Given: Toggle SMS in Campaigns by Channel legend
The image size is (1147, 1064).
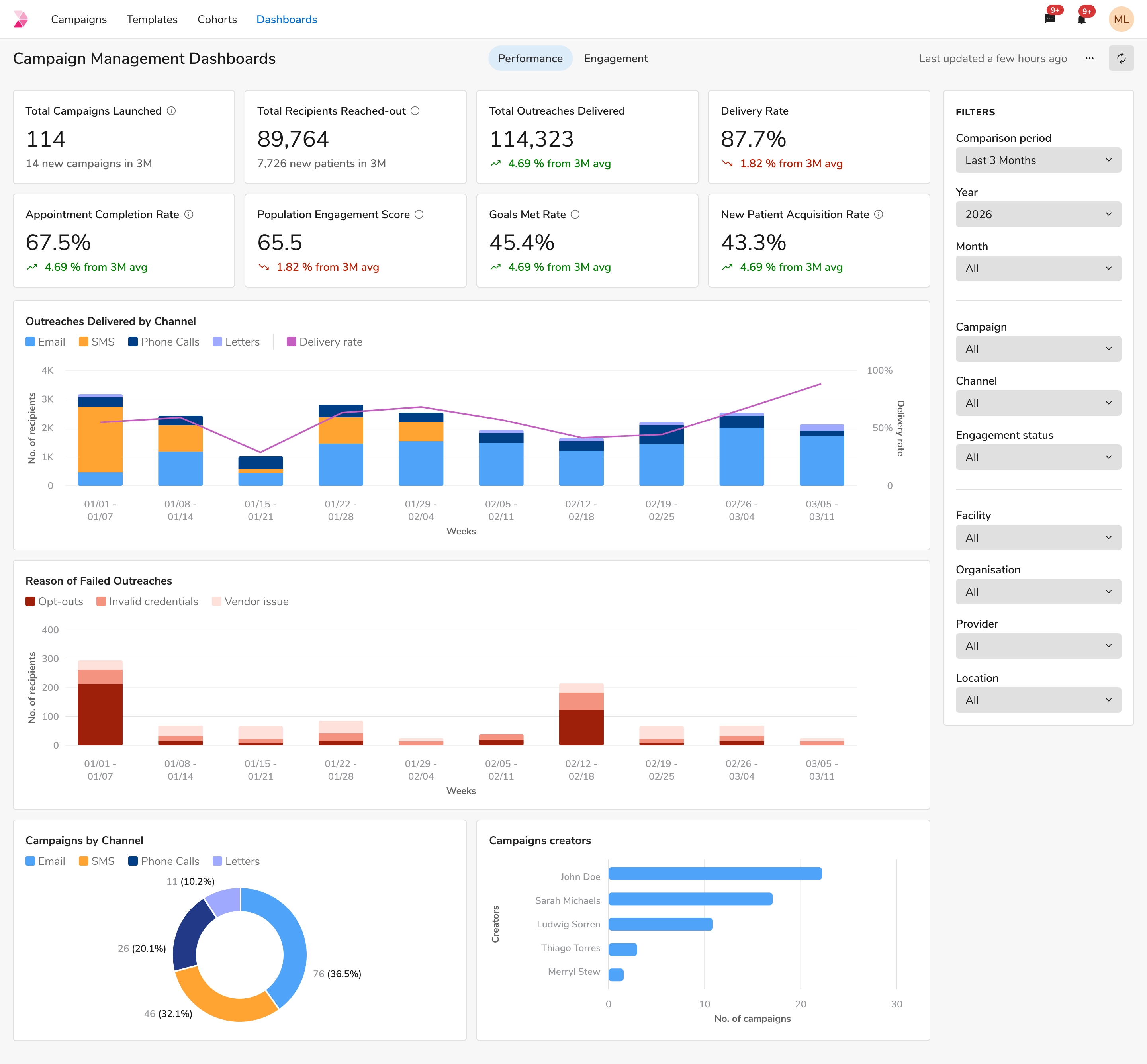Looking at the screenshot, I should click(97, 861).
